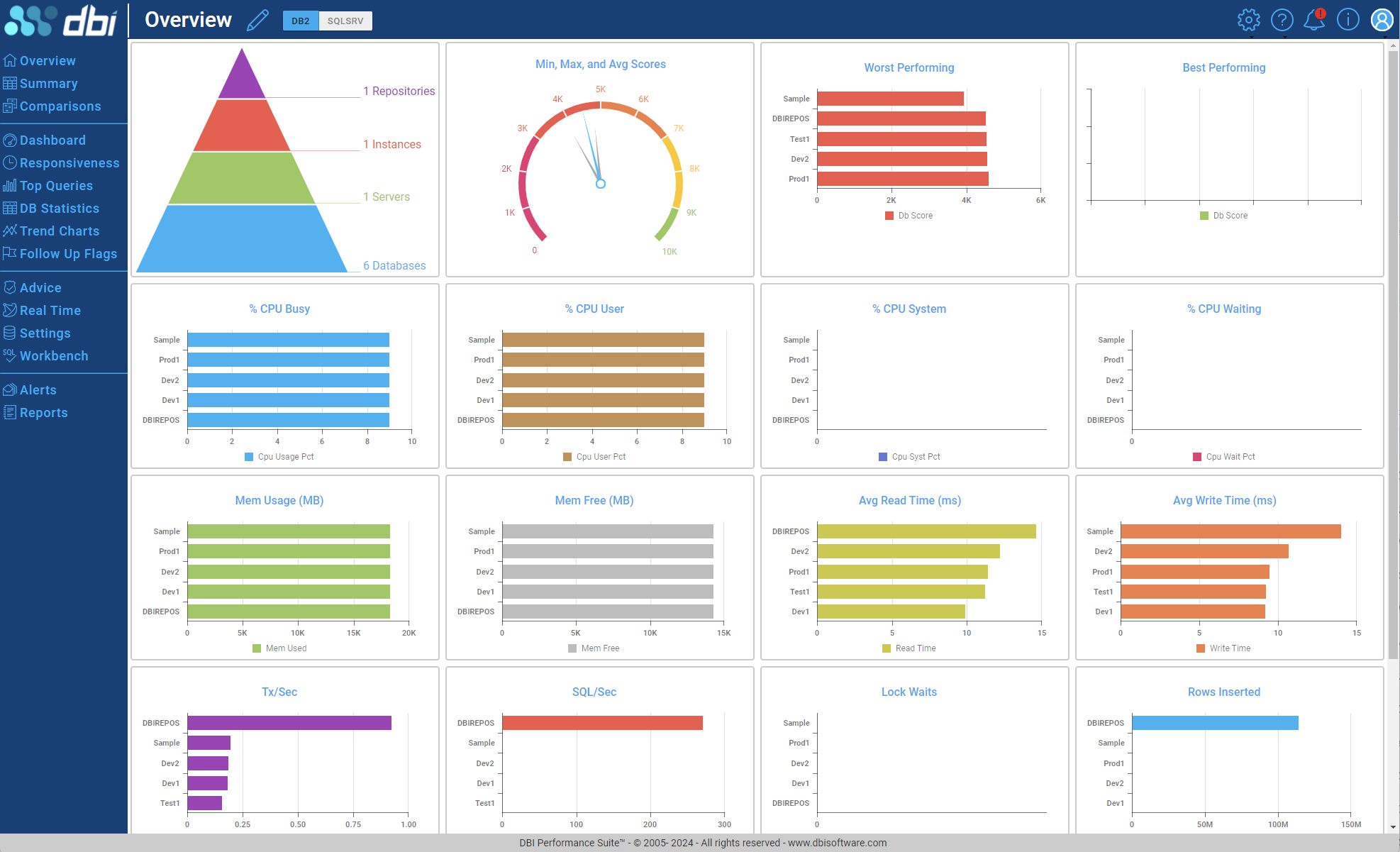This screenshot has height=852, width=1400.
Task: Click the Sample bar in Avg Write Time
Action: pos(1231,531)
